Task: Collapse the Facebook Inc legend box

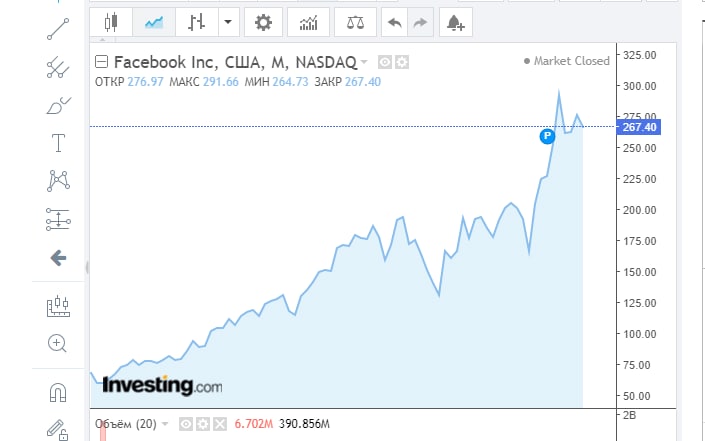Action: 101,62
